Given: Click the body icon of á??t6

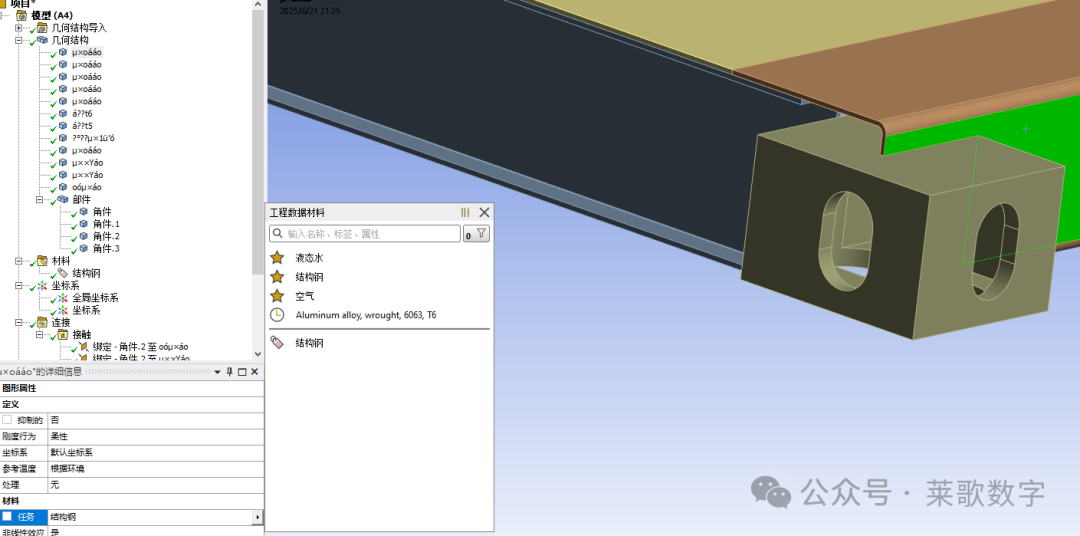Looking at the screenshot, I should (63, 114).
